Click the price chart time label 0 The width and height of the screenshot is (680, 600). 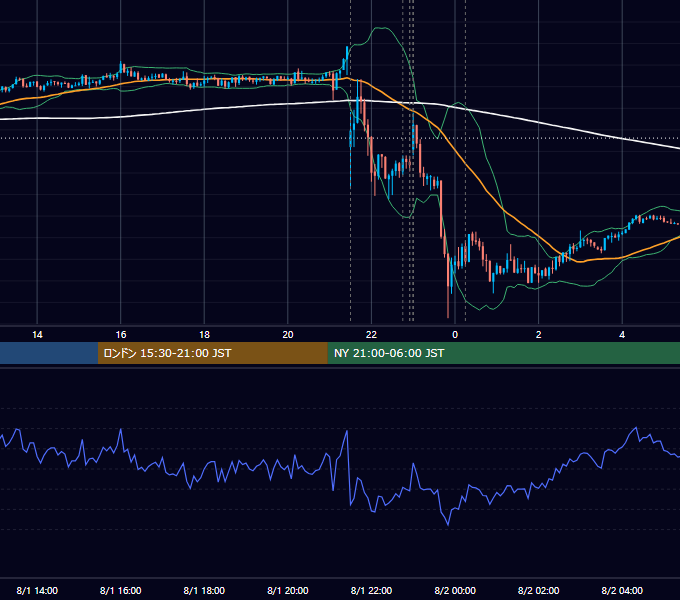click(x=455, y=335)
